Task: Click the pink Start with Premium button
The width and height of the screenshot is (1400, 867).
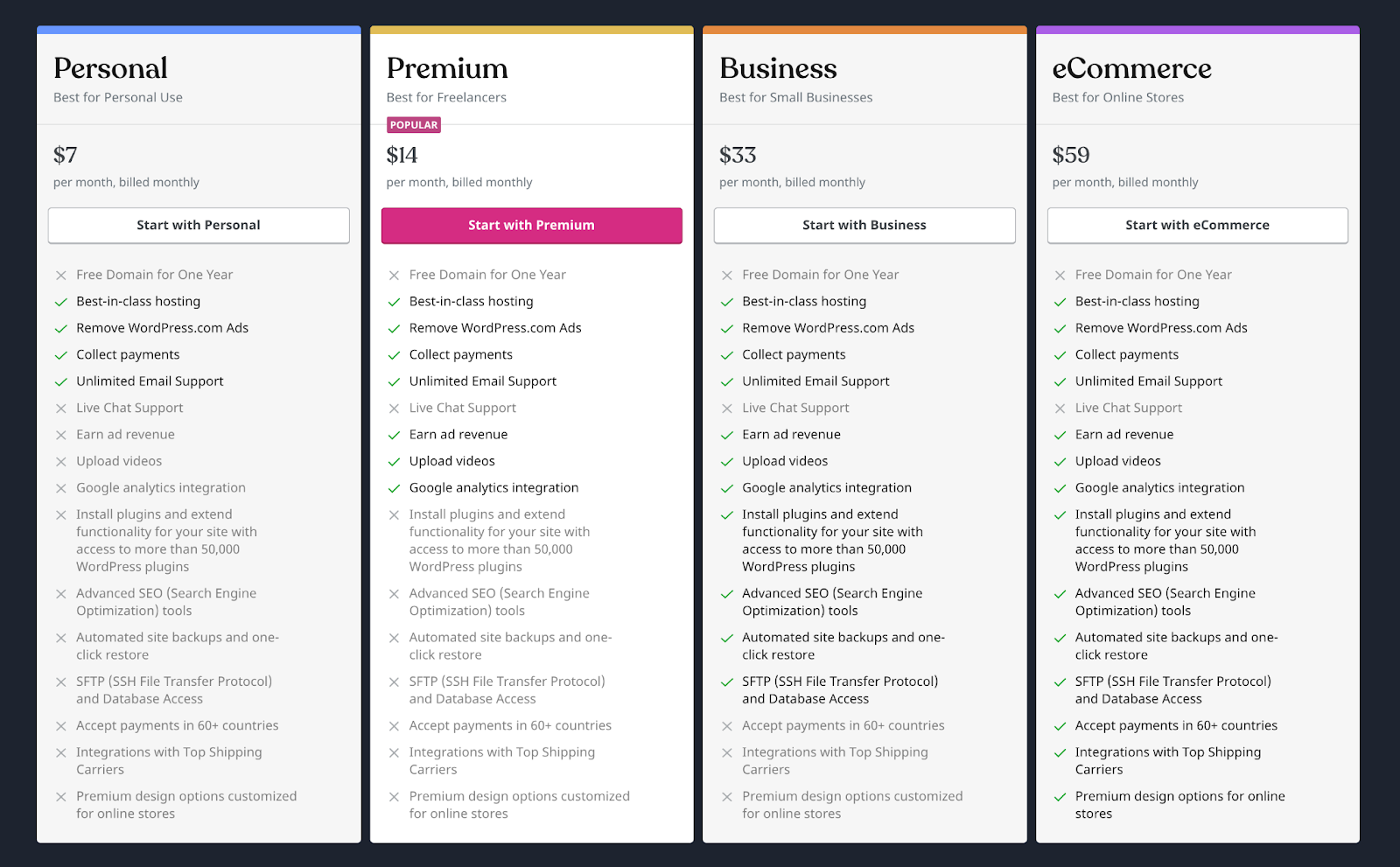Action: [531, 226]
